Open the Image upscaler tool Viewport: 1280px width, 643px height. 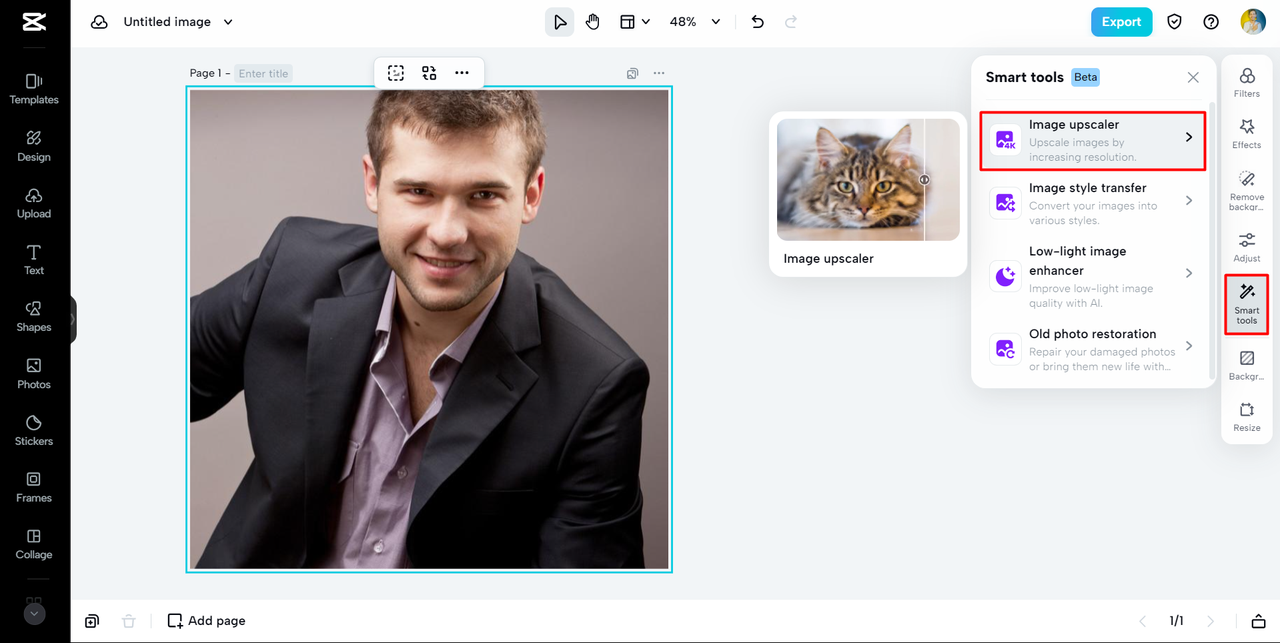1092,141
